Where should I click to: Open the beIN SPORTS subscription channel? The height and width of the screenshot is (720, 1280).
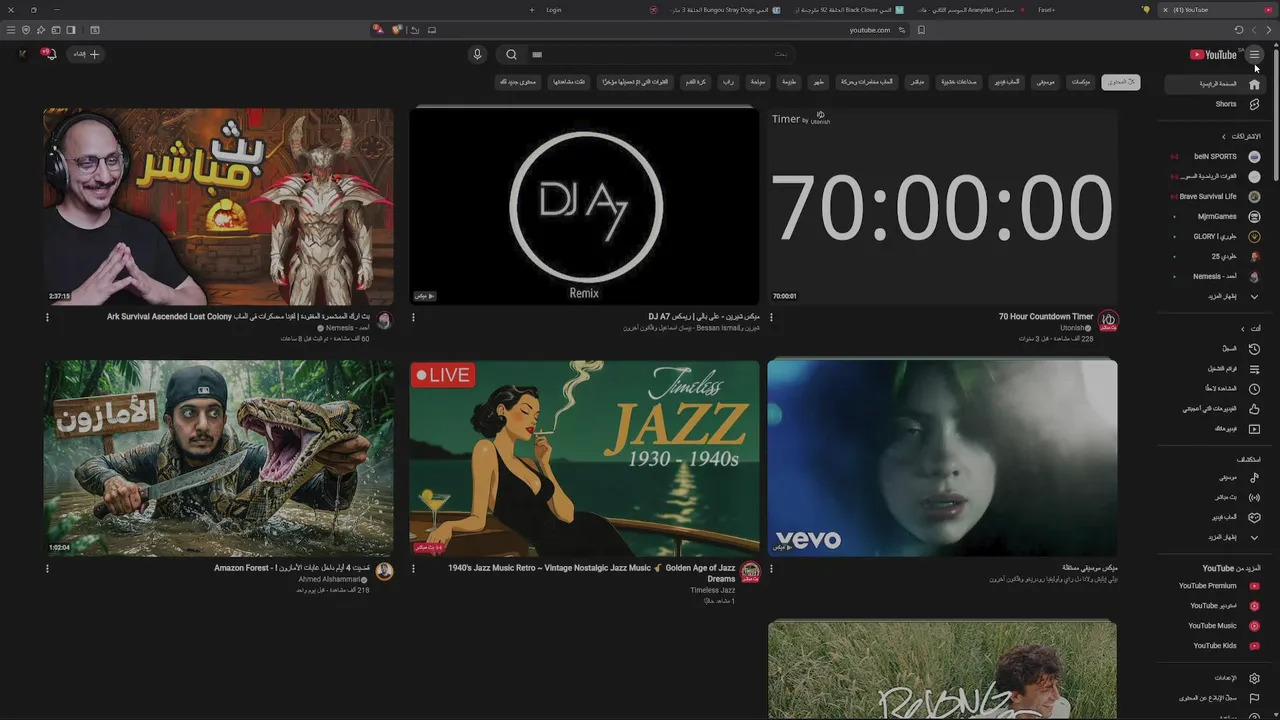coord(1217,156)
